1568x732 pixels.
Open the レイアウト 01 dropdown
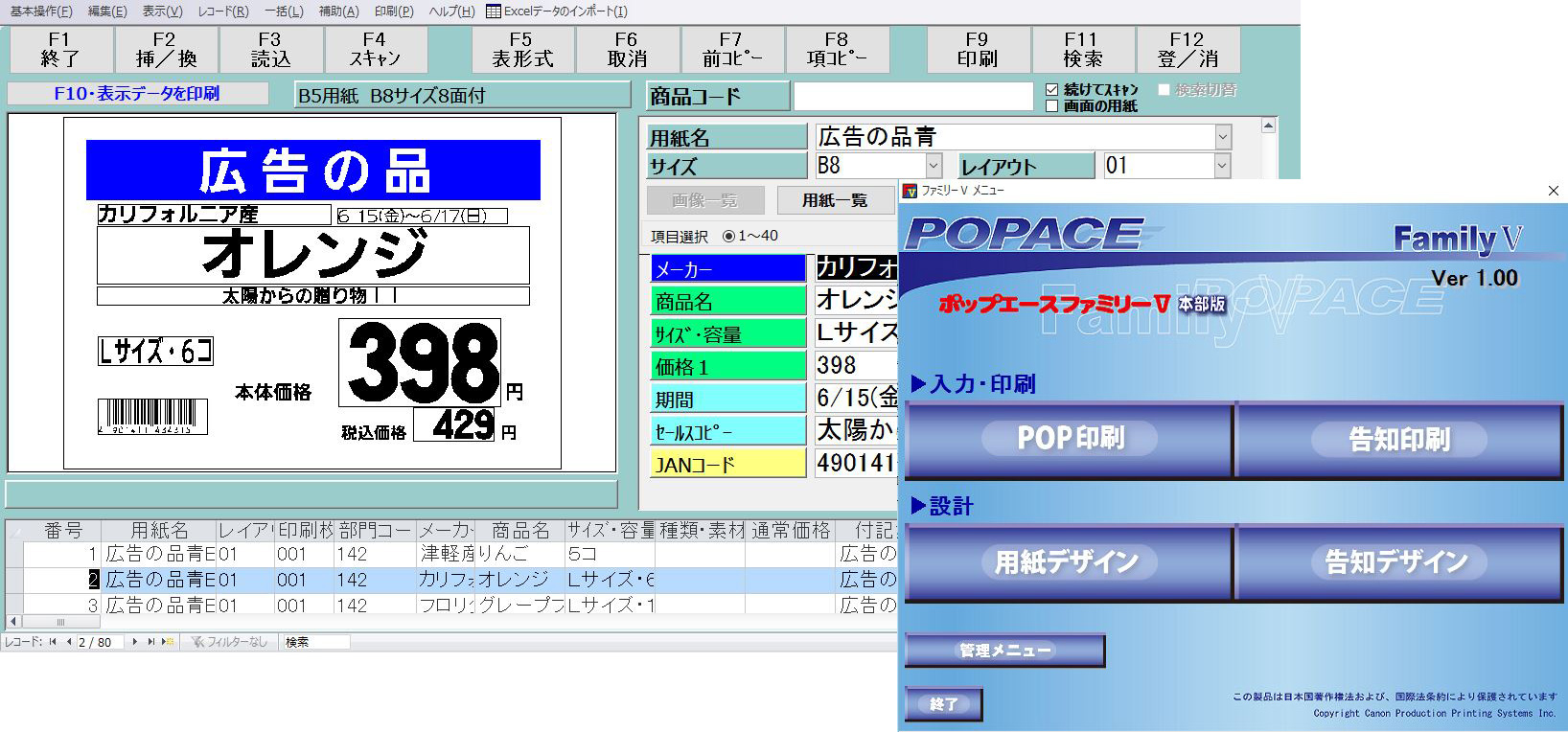tap(1222, 166)
